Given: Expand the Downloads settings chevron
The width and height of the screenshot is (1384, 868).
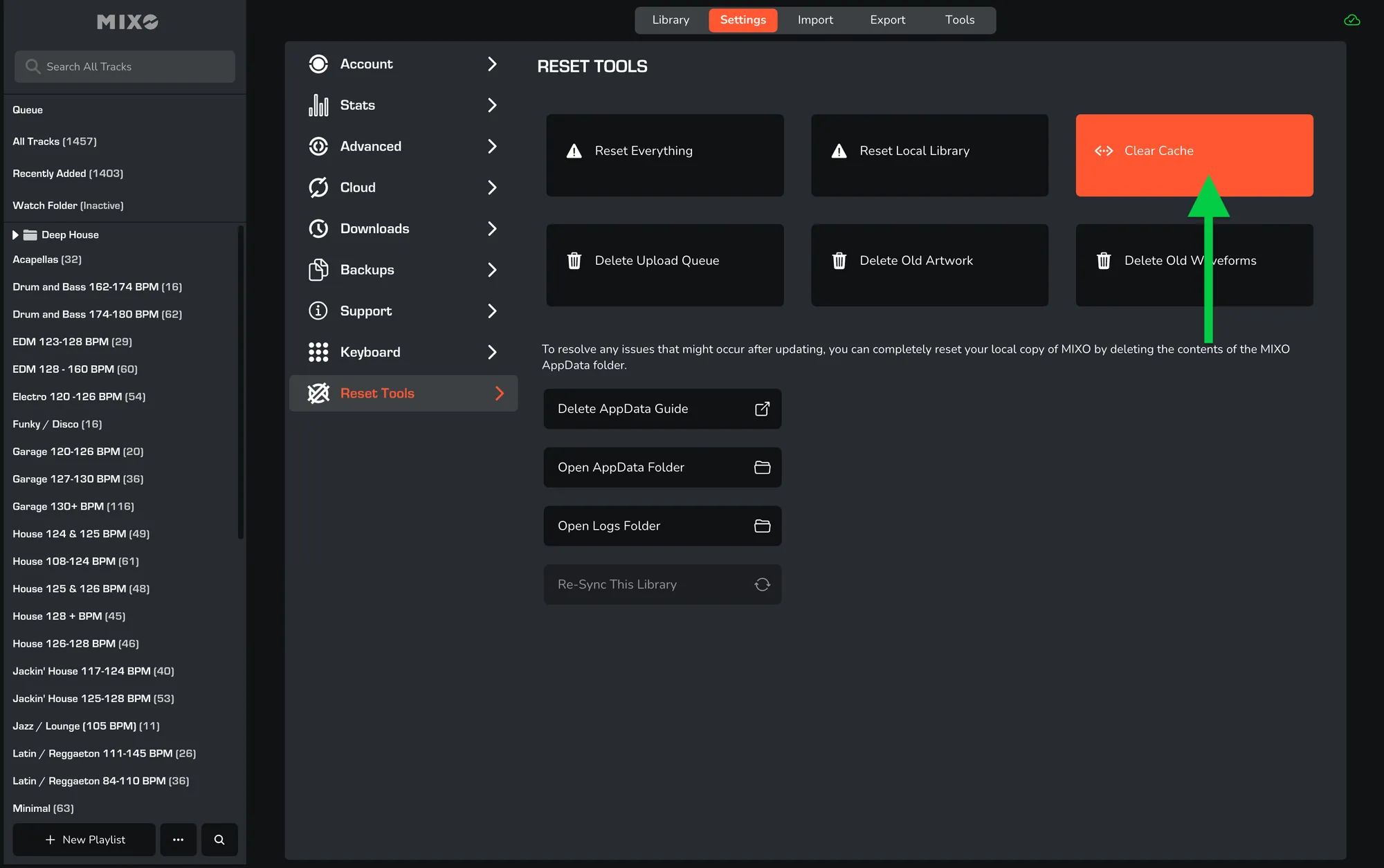Looking at the screenshot, I should [x=492, y=229].
